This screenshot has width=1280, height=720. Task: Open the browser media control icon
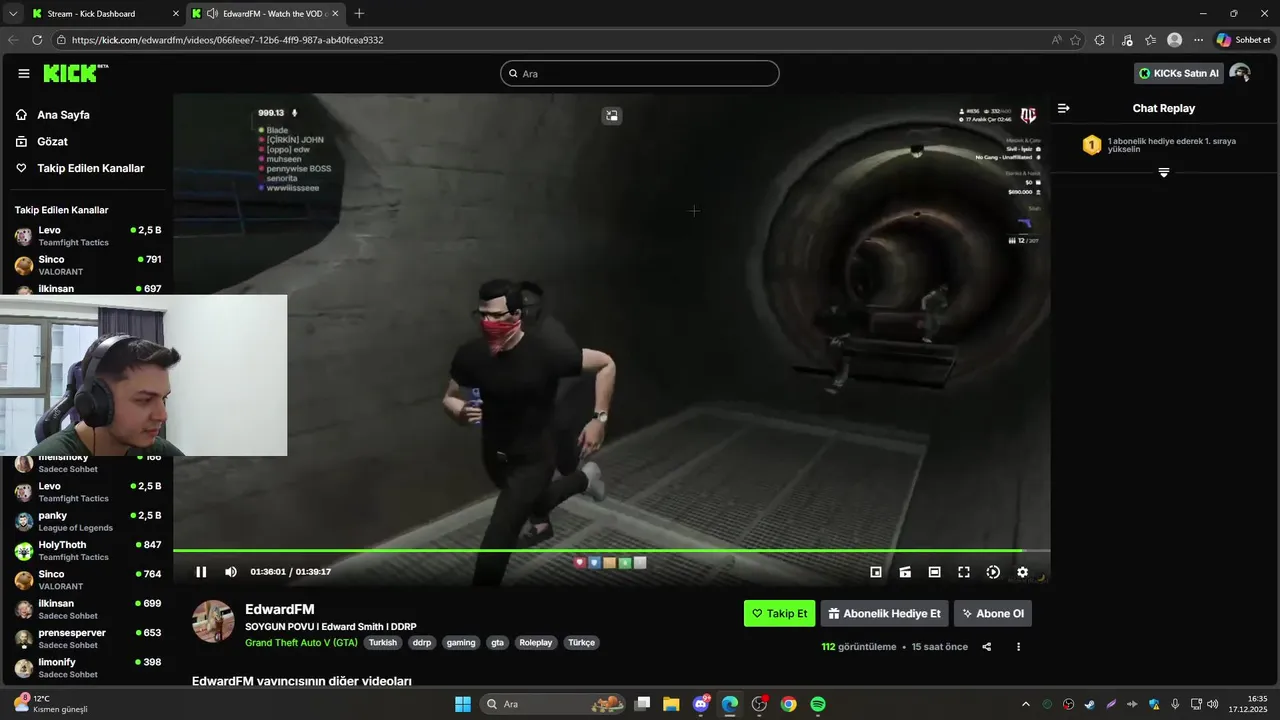click(1127, 40)
